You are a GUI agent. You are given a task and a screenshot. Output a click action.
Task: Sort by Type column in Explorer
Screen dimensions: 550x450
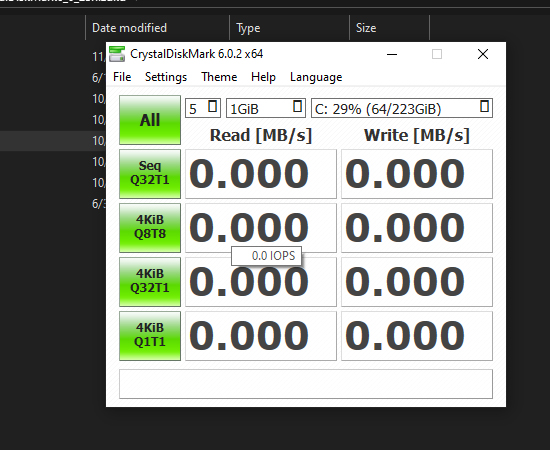(290, 28)
